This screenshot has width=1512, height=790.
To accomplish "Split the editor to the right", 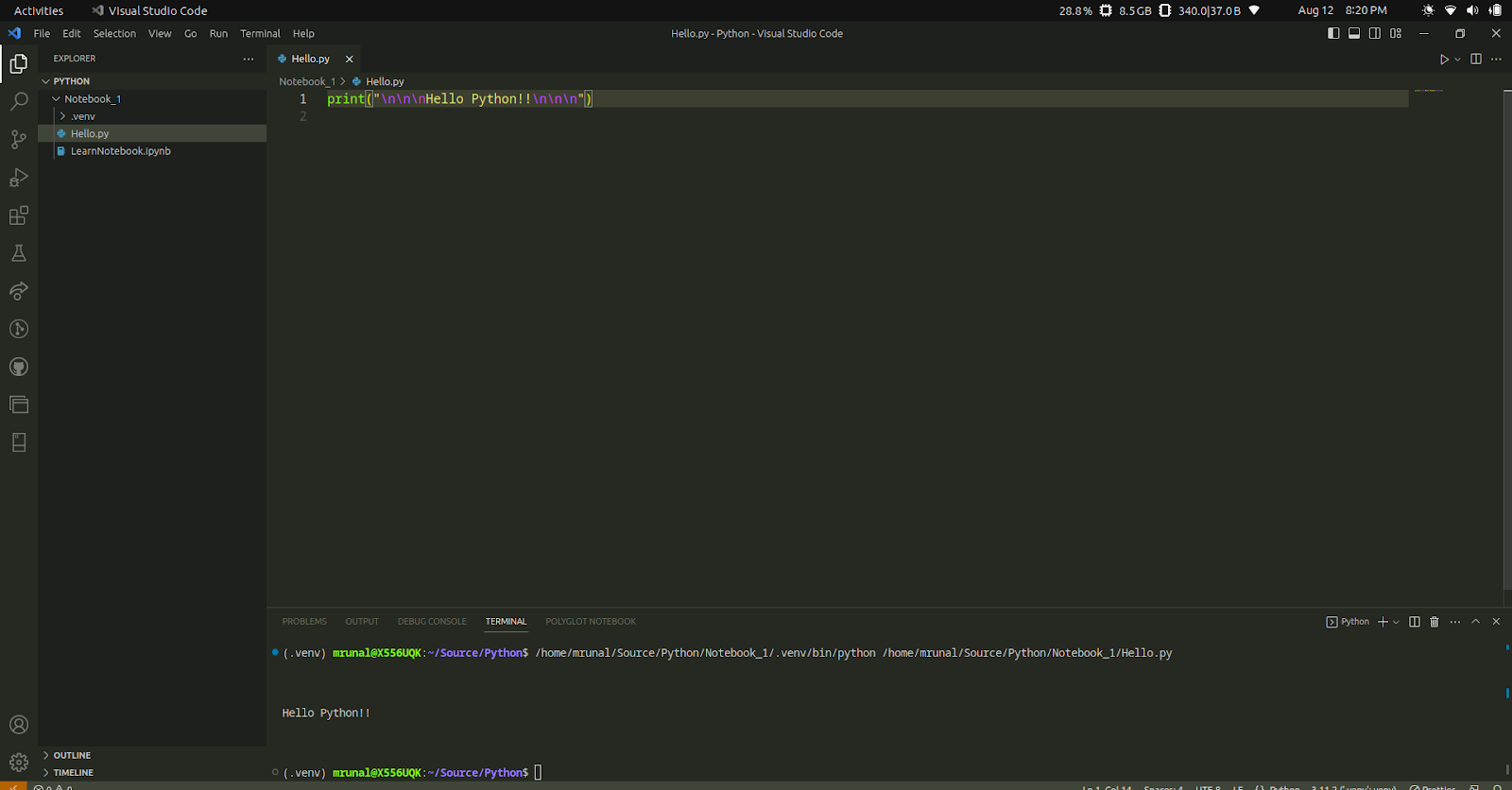I will [x=1476, y=59].
